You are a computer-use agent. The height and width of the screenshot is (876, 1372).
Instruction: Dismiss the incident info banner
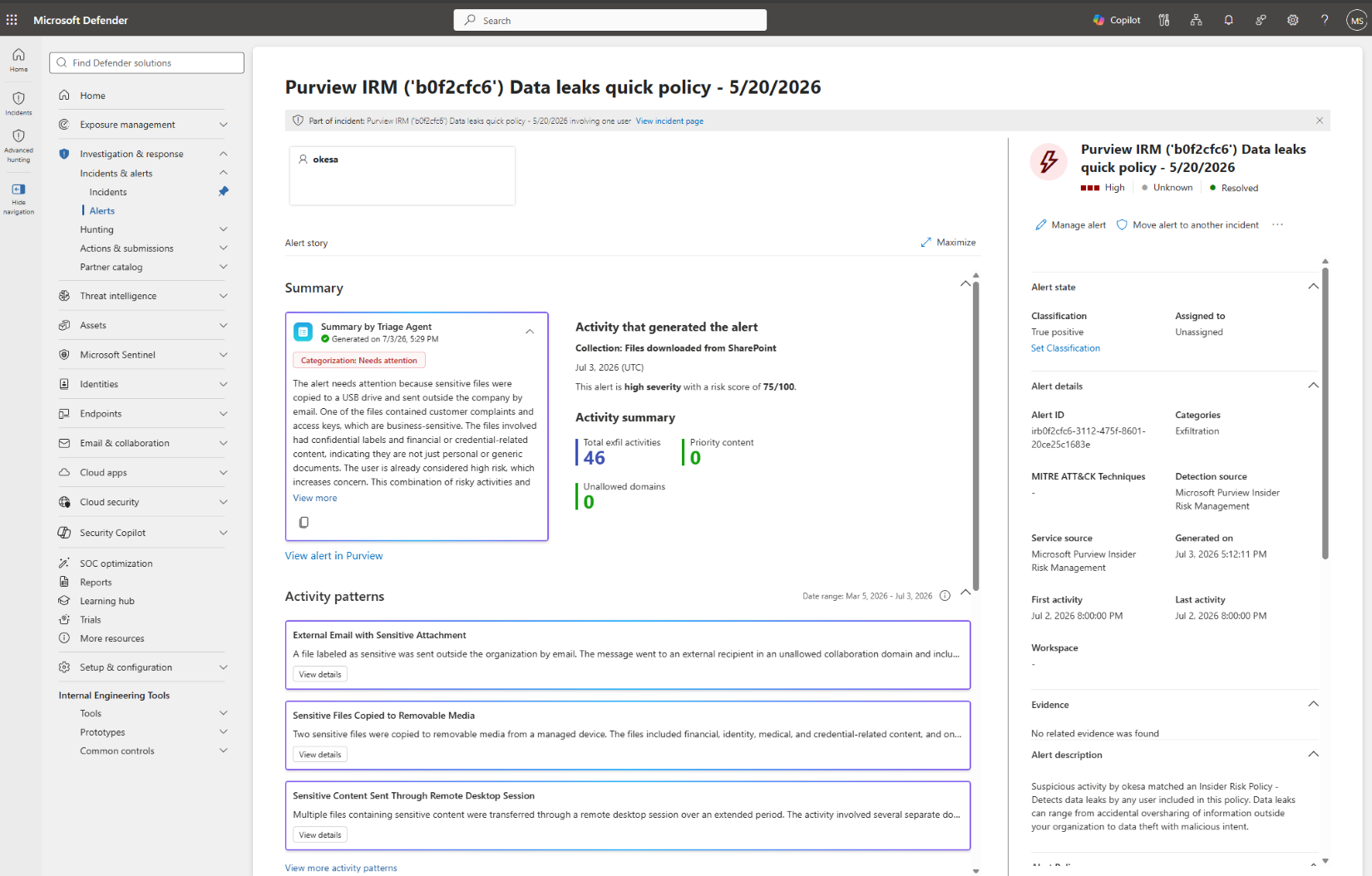(1319, 121)
